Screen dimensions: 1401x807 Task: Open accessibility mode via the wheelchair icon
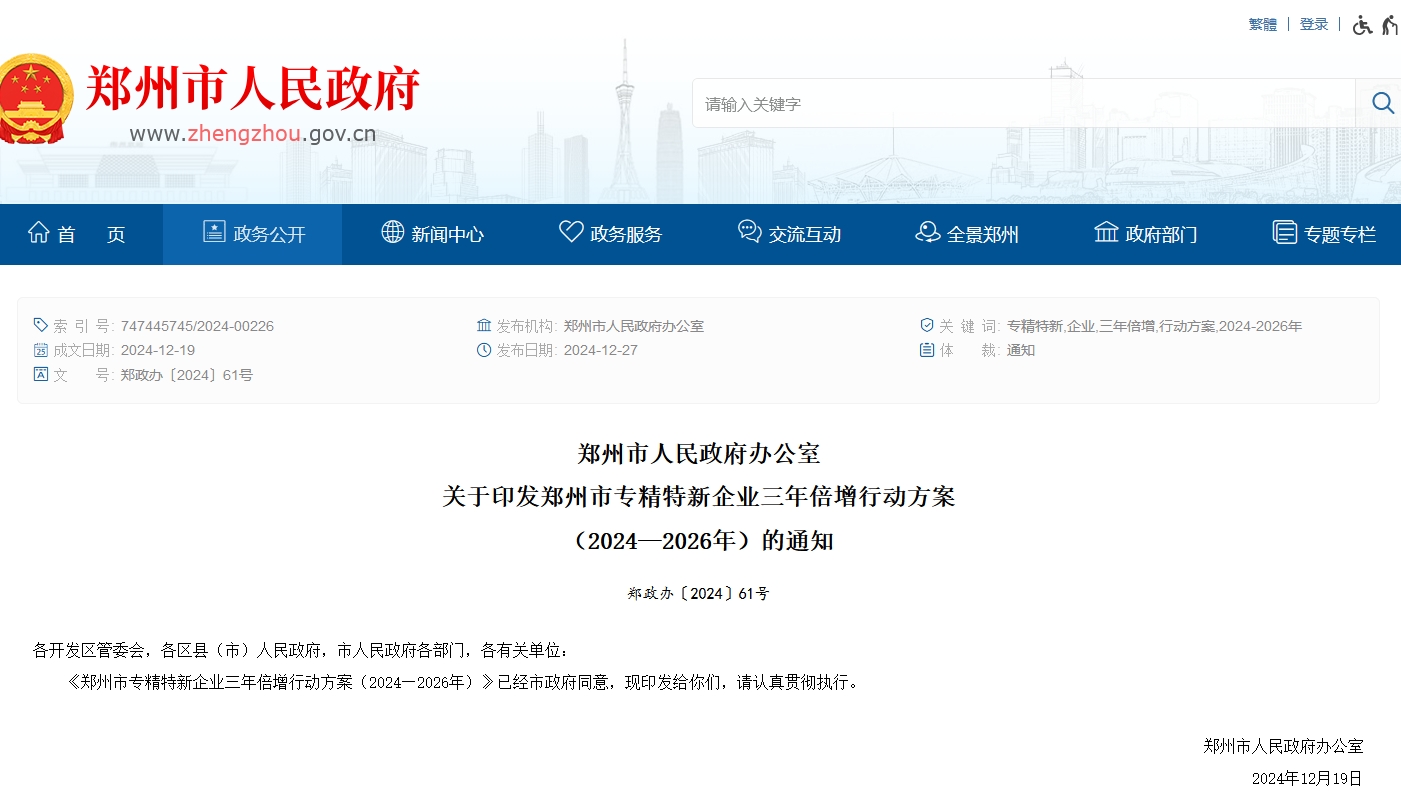[x=1362, y=25]
